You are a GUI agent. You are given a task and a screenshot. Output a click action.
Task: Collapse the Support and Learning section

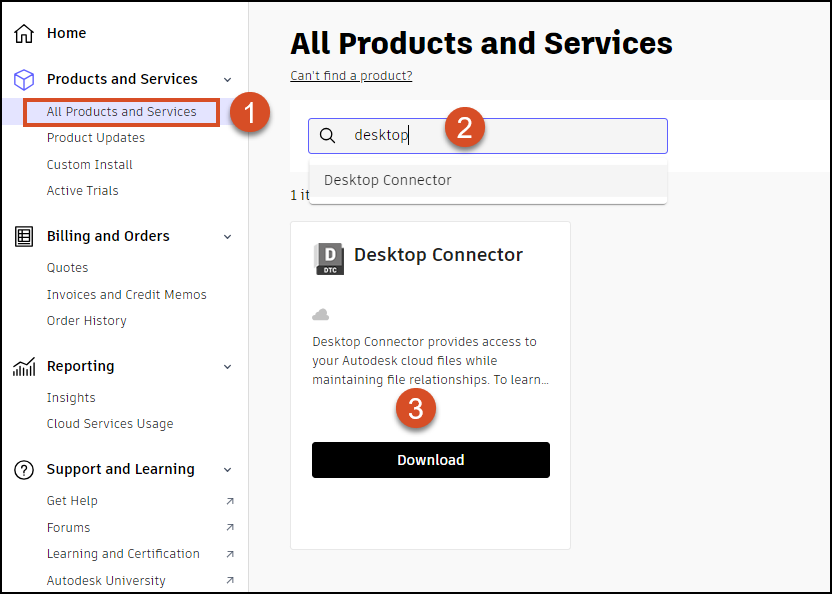(x=228, y=470)
